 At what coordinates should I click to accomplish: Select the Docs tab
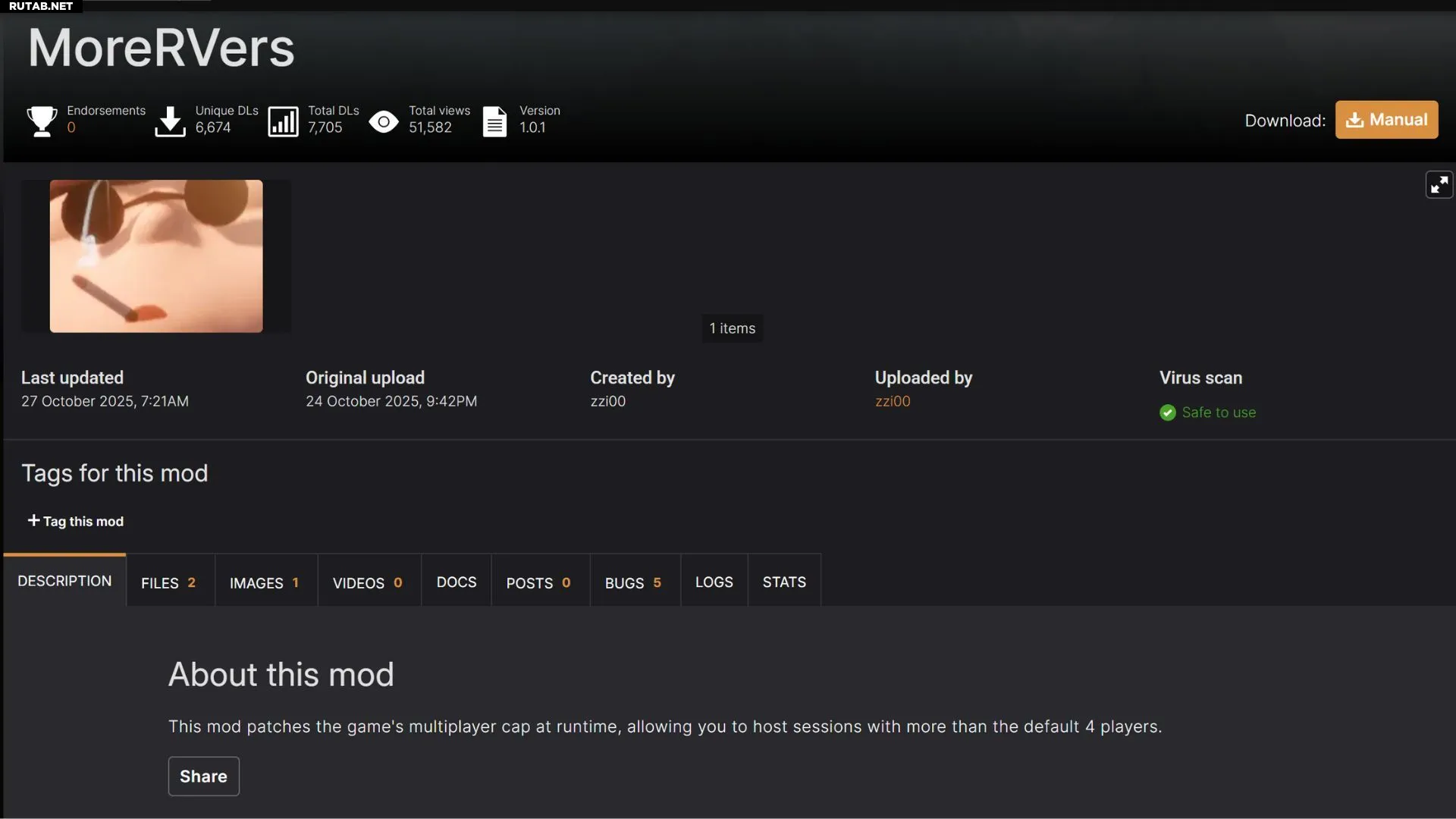pos(456,582)
